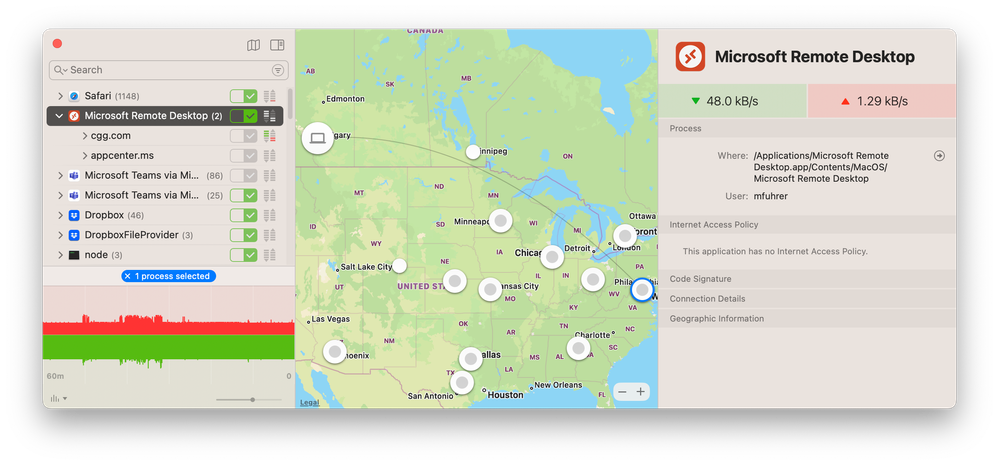The height and width of the screenshot is (465, 999).
Task: Adjust the traffic graph time slider
Action: 253,399
